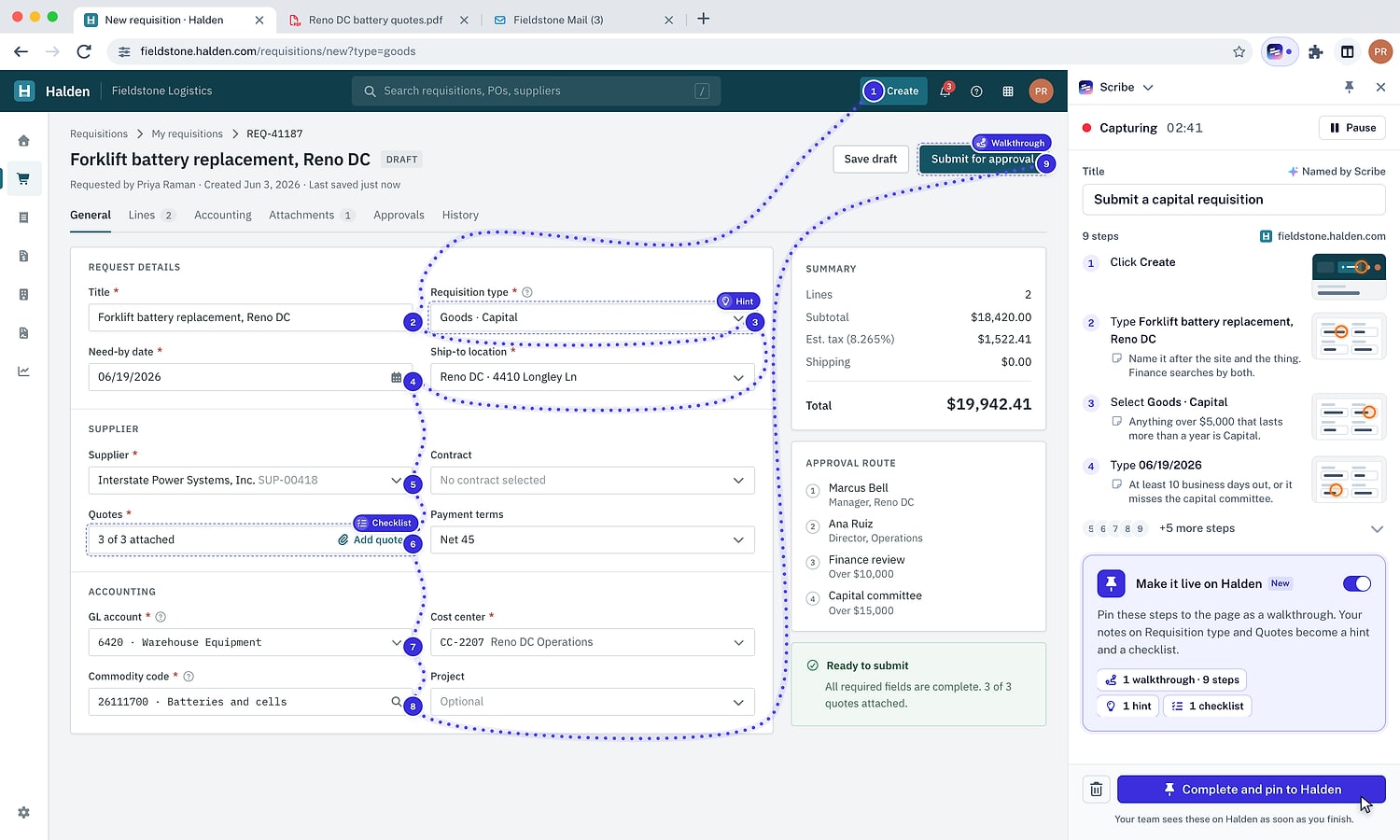Click the search icon in Commodity code field
1400x840 pixels.
[396, 702]
